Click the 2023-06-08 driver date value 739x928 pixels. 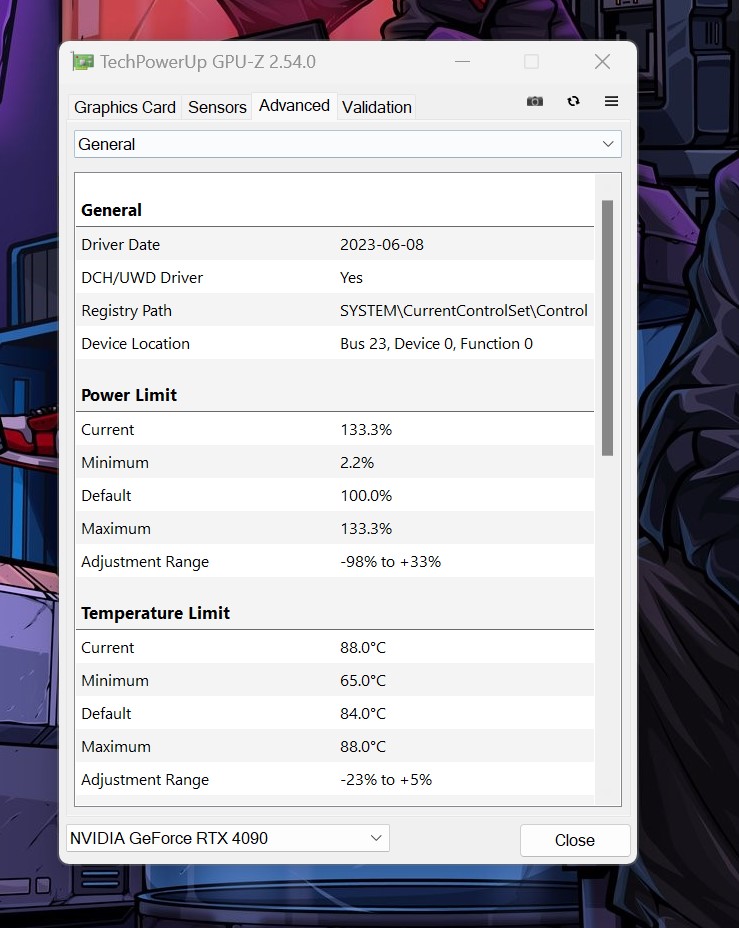pos(382,244)
